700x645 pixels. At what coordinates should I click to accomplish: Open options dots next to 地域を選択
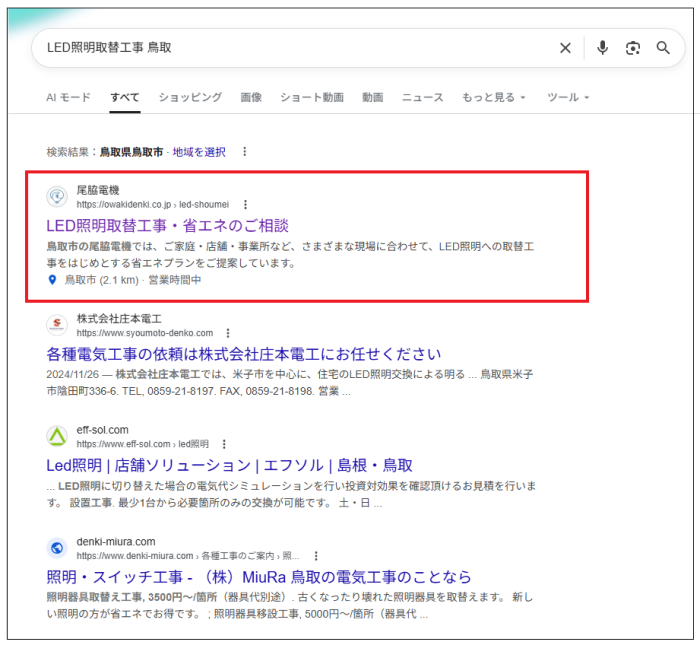[x=244, y=152]
